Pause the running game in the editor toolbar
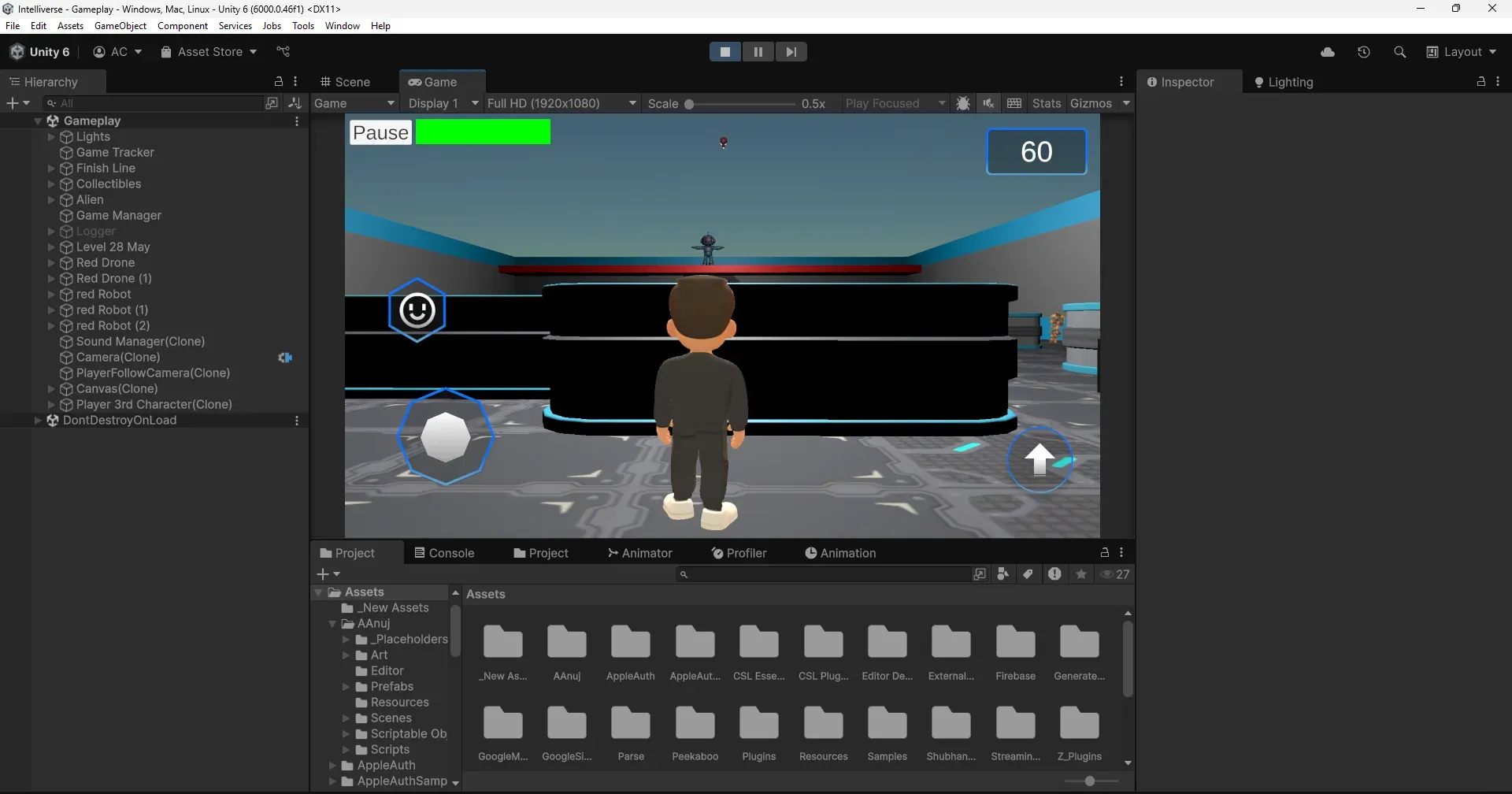This screenshot has height=794, width=1512. [758, 52]
